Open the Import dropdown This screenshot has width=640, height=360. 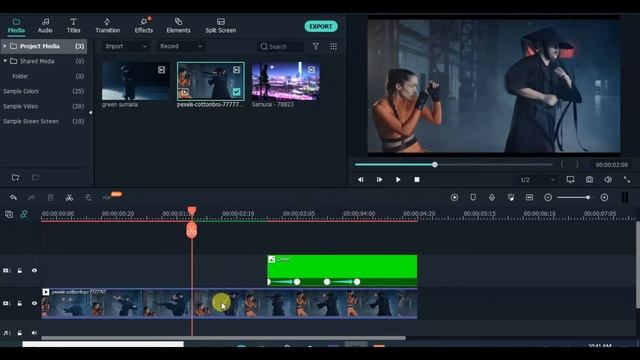point(126,47)
